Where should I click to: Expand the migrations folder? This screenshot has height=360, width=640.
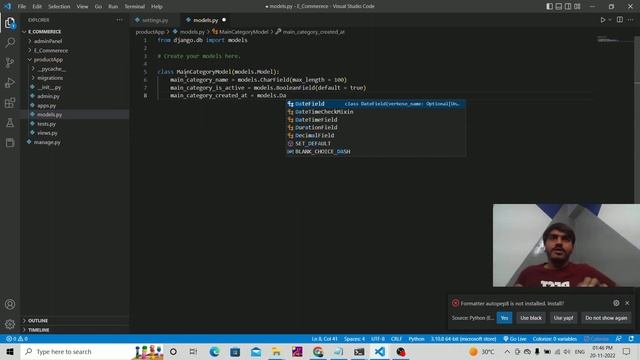tap(50, 78)
